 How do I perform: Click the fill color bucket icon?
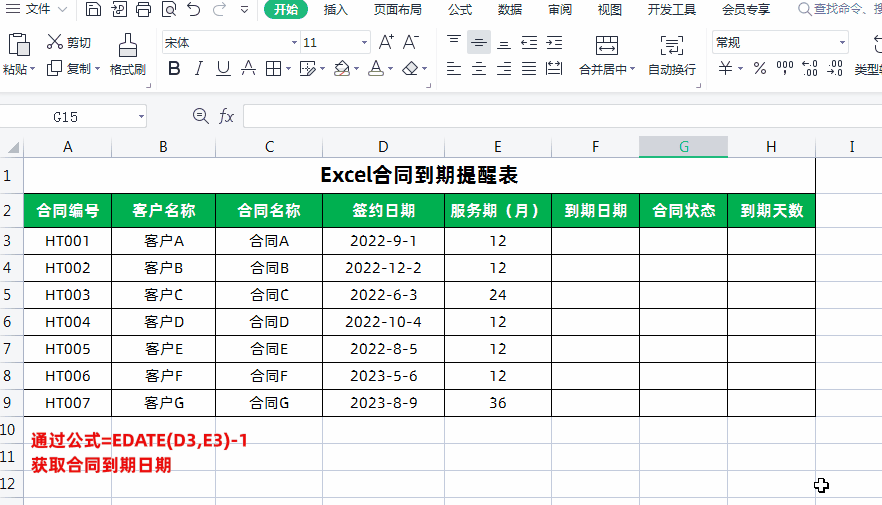click(341, 69)
